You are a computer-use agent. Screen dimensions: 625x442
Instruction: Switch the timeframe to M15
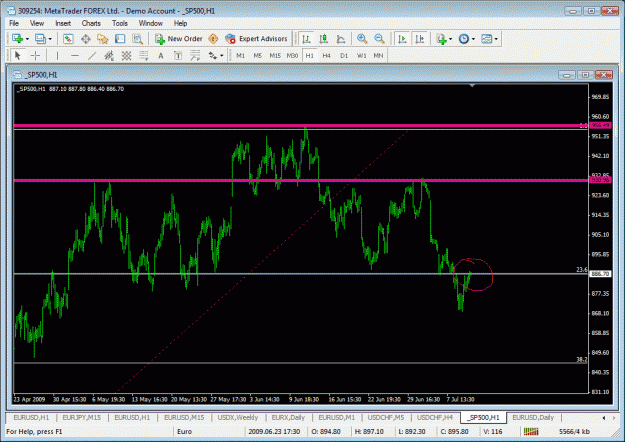coord(275,55)
